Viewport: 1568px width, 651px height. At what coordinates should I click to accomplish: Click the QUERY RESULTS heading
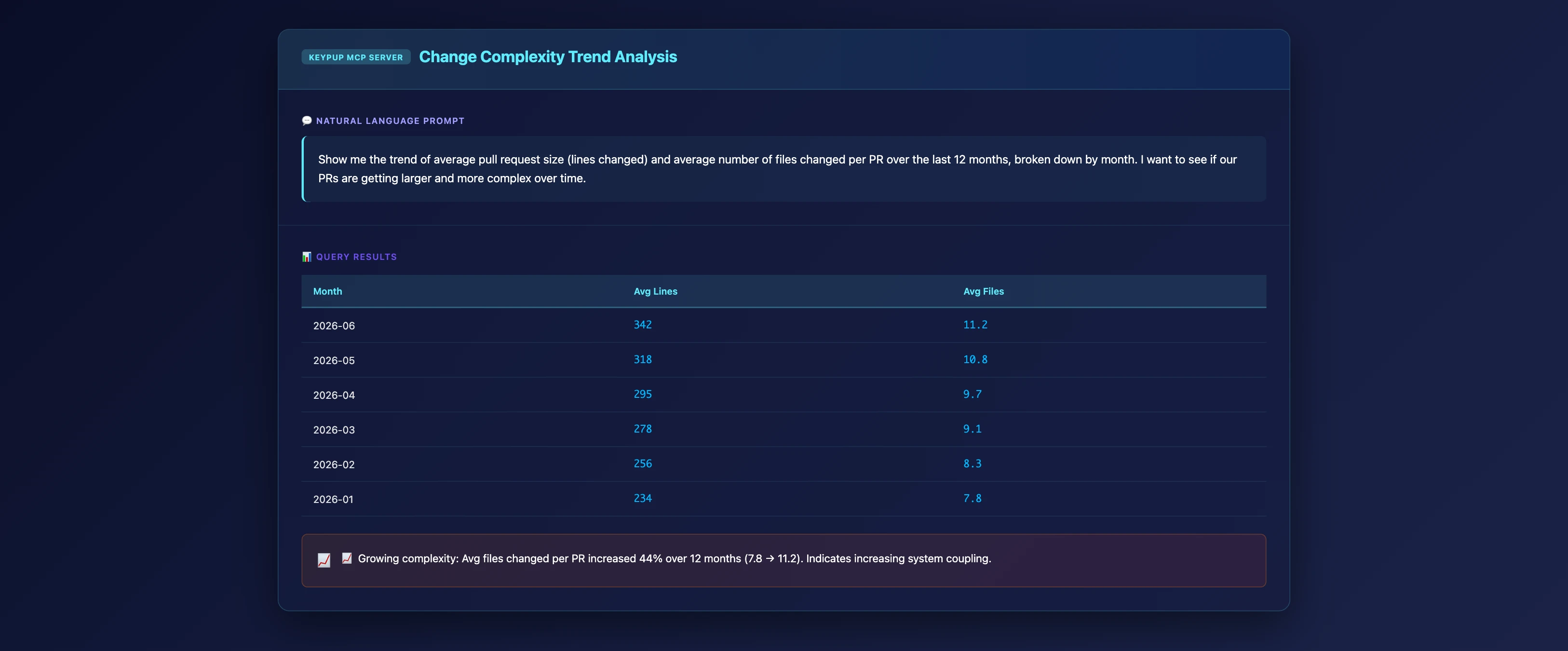click(356, 257)
